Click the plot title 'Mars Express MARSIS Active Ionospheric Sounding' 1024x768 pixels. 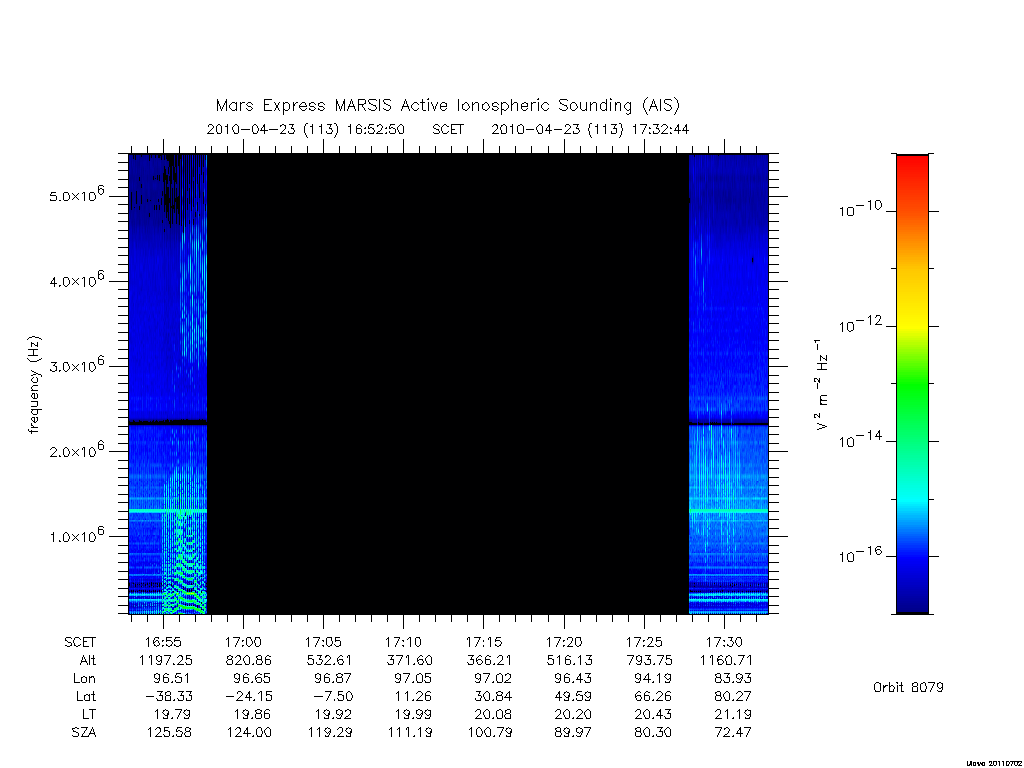424,106
